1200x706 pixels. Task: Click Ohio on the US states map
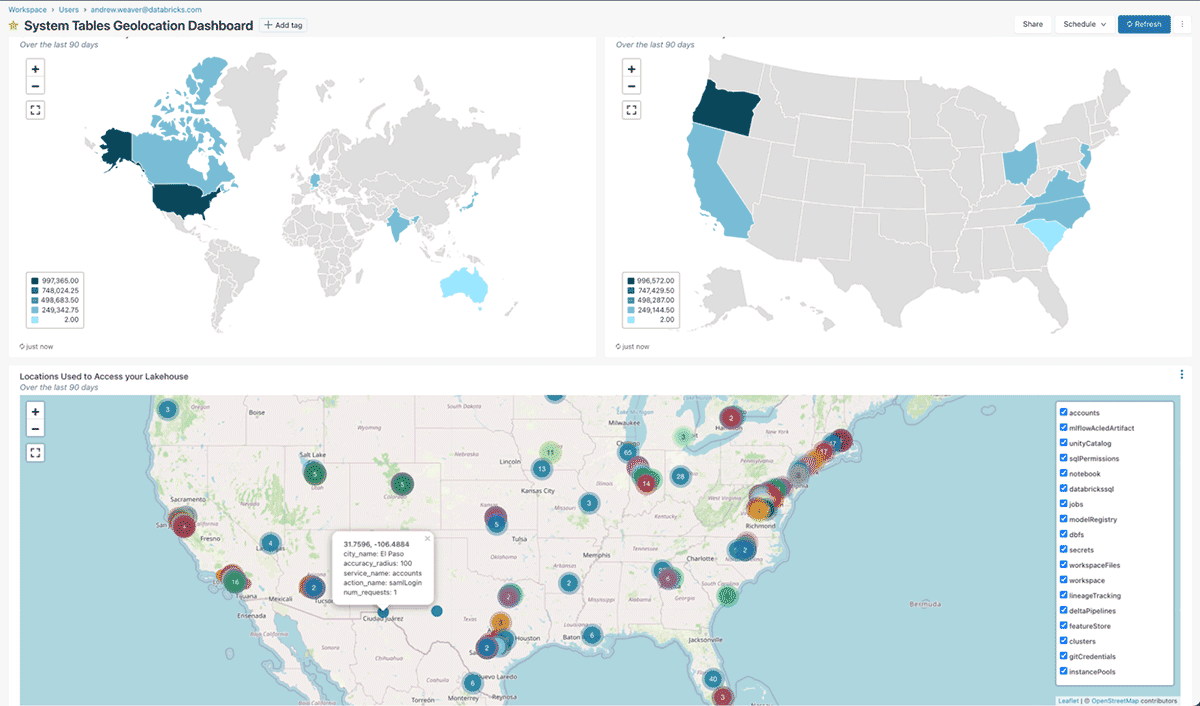click(1020, 164)
